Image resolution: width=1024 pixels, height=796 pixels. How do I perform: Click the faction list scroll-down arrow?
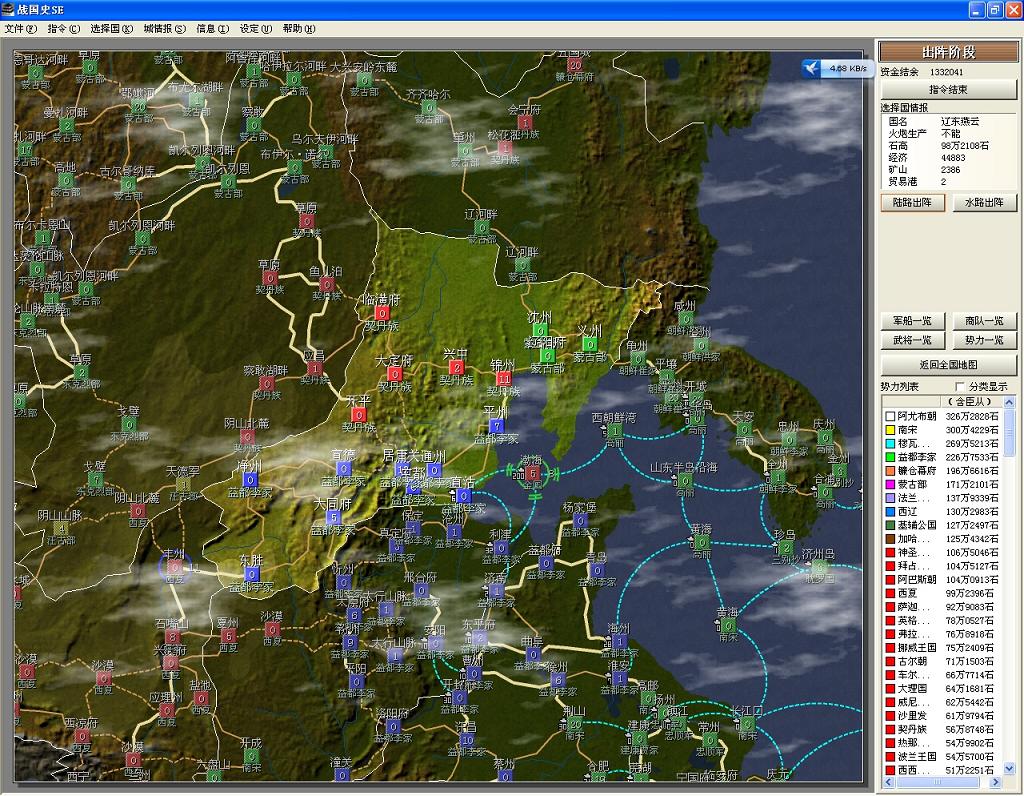point(1008,768)
